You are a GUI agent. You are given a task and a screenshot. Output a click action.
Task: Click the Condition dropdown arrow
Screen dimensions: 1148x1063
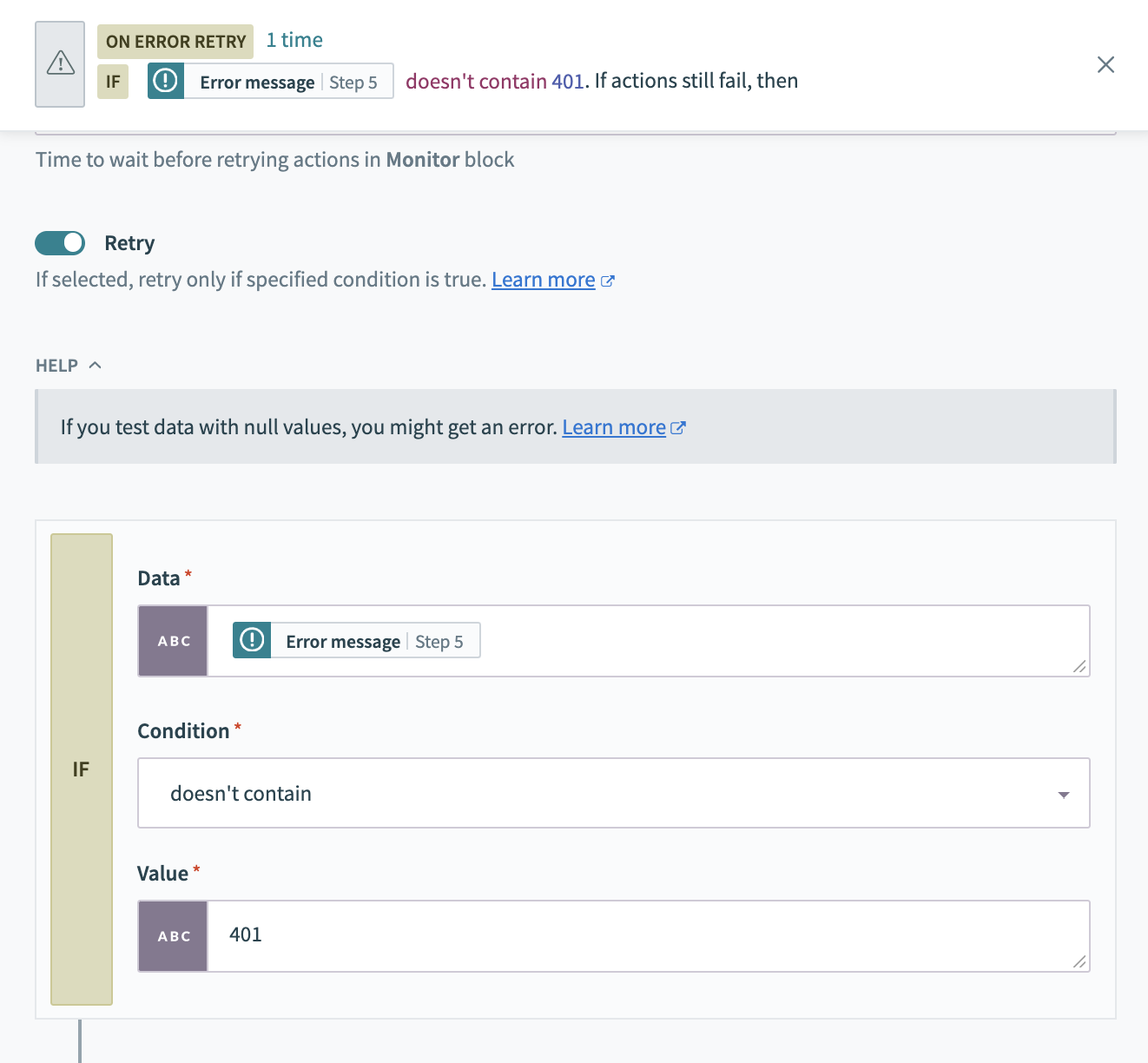click(1063, 795)
